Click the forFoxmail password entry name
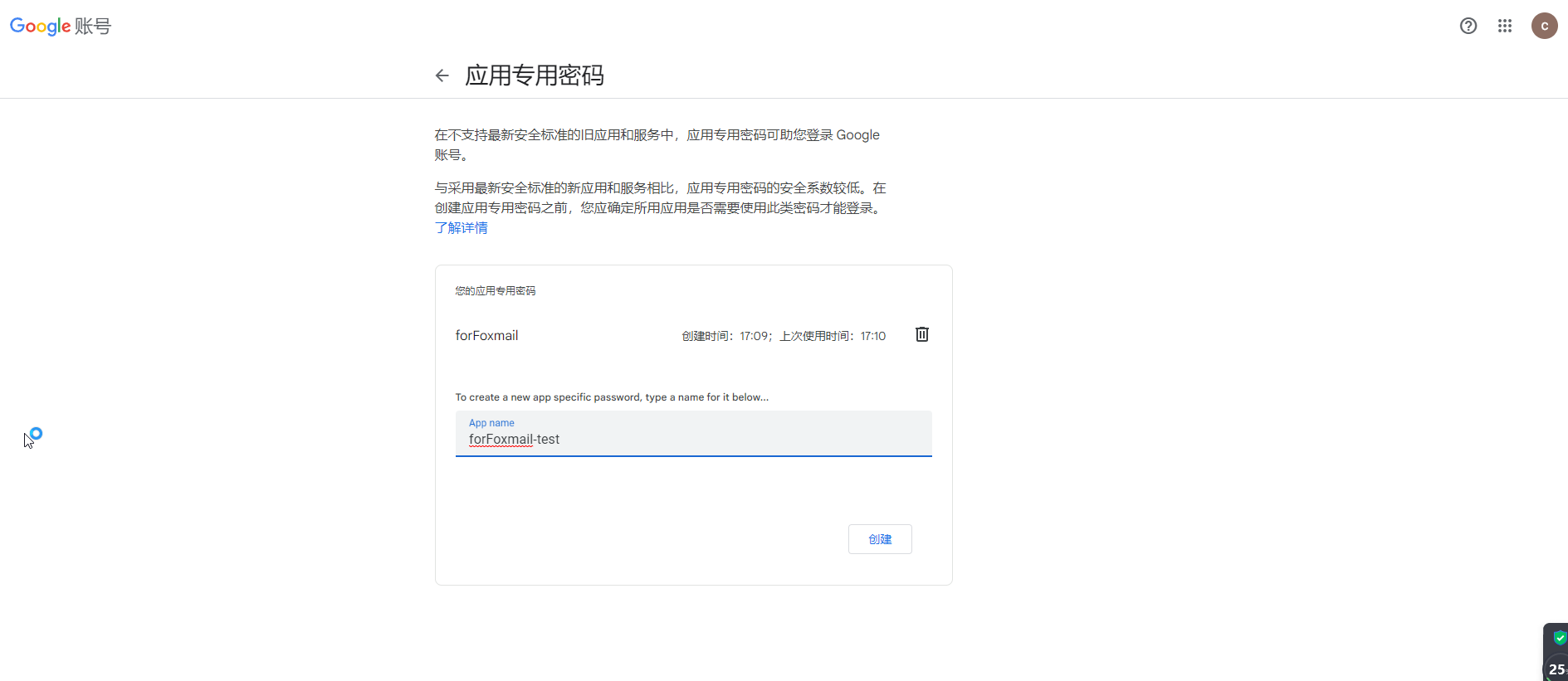The height and width of the screenshot is (681, 1568). (486, 336)
